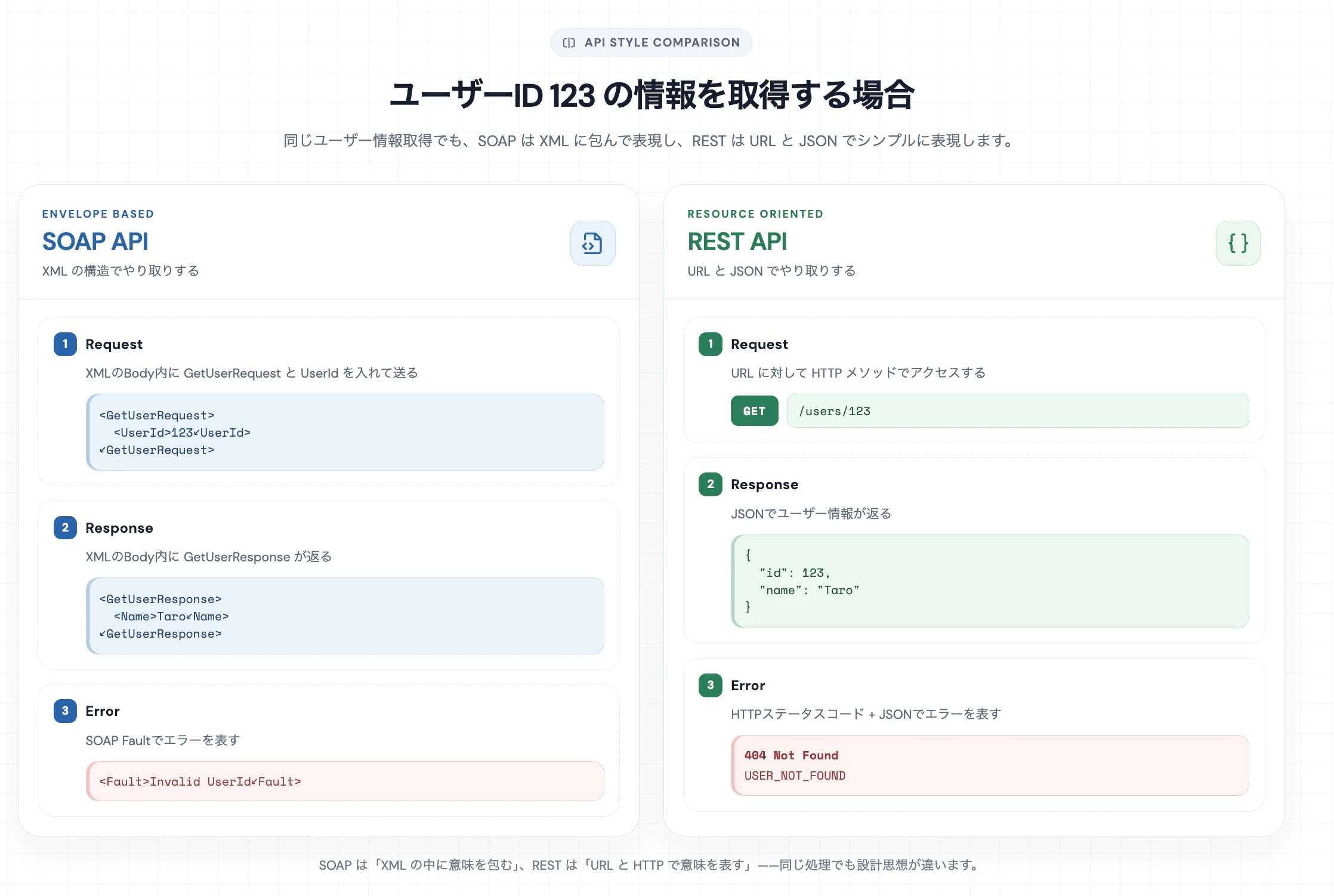Viewport: 1334px width, 896px height.
Task: Click the SOAP Response step number 2 badge
Action: click(x=65, y=527)
